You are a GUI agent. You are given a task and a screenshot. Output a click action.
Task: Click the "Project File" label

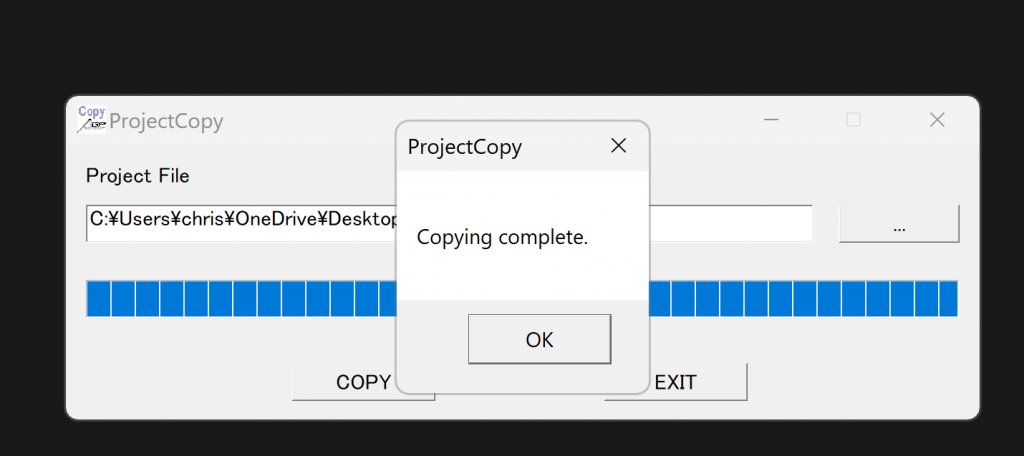point(138,176)
